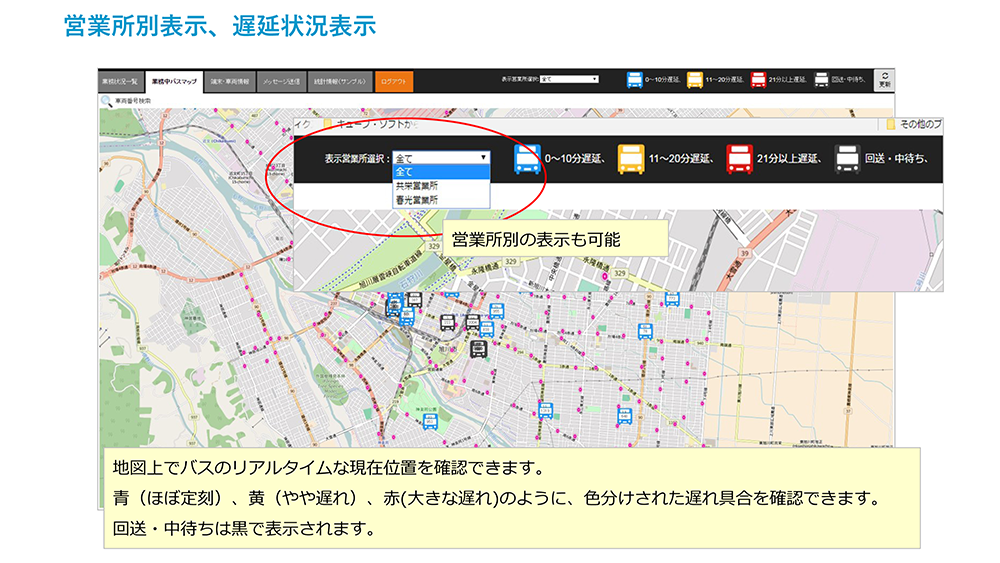Open the 業務状況一覧 tab
Image resolution: width=1000 pixels, height=563 pixels.
[120, 82]
